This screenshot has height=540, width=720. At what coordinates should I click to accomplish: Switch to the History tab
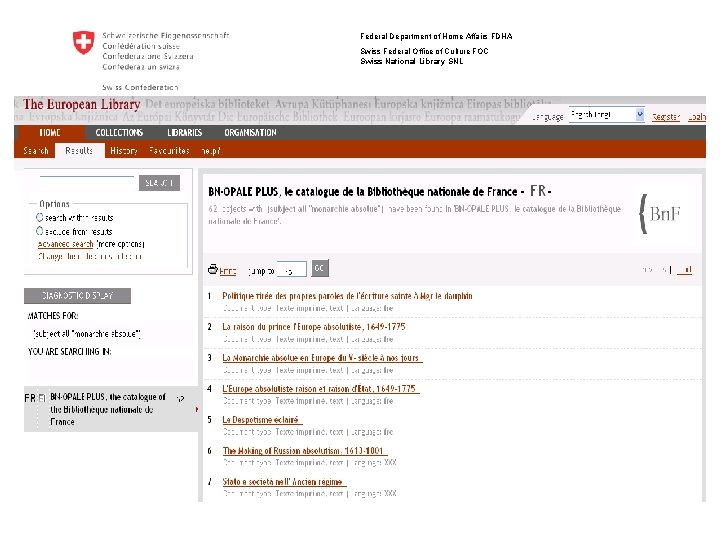[x=124, y=151]
